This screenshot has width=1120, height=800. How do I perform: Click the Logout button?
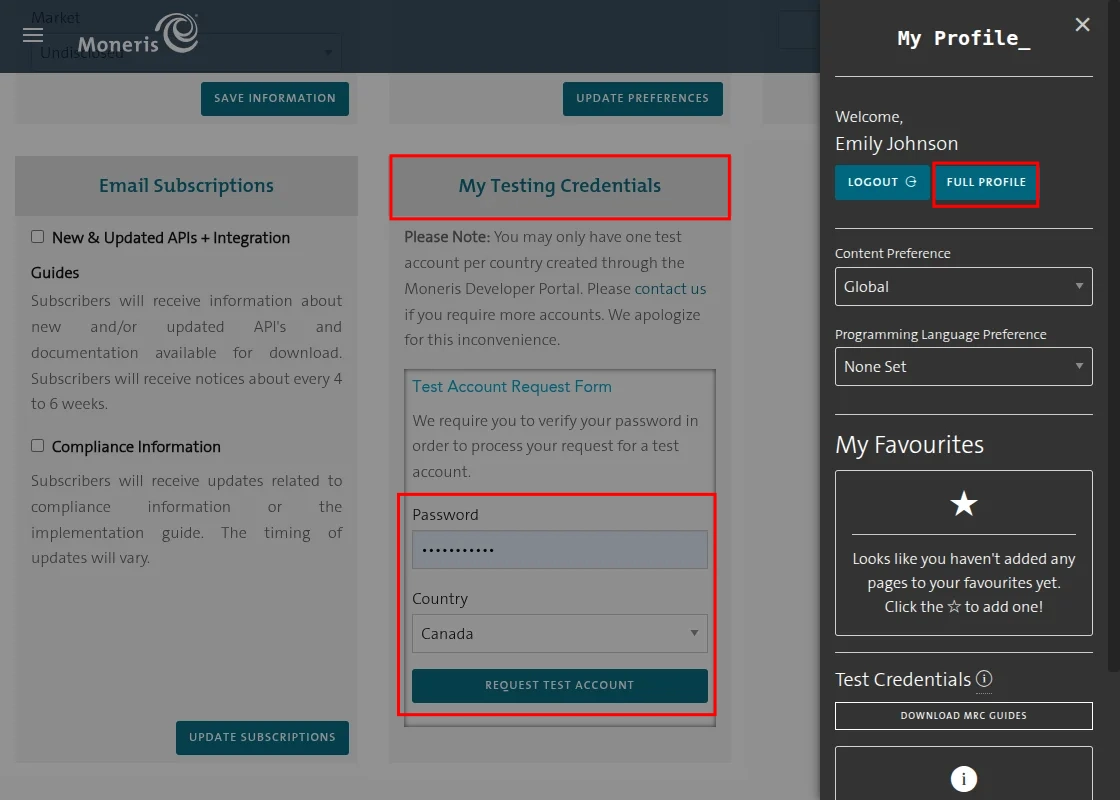(882, 182)
